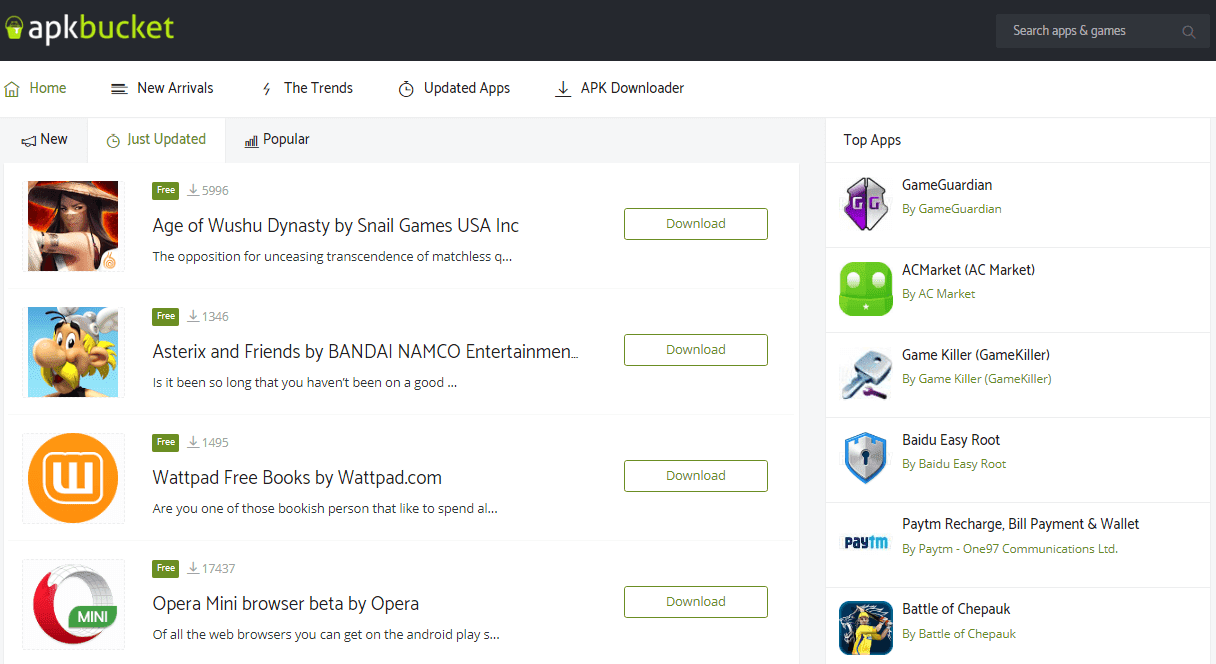Click Free badge on Wattpad
This screenshot has height=664, width=1216.
(166, 442)
